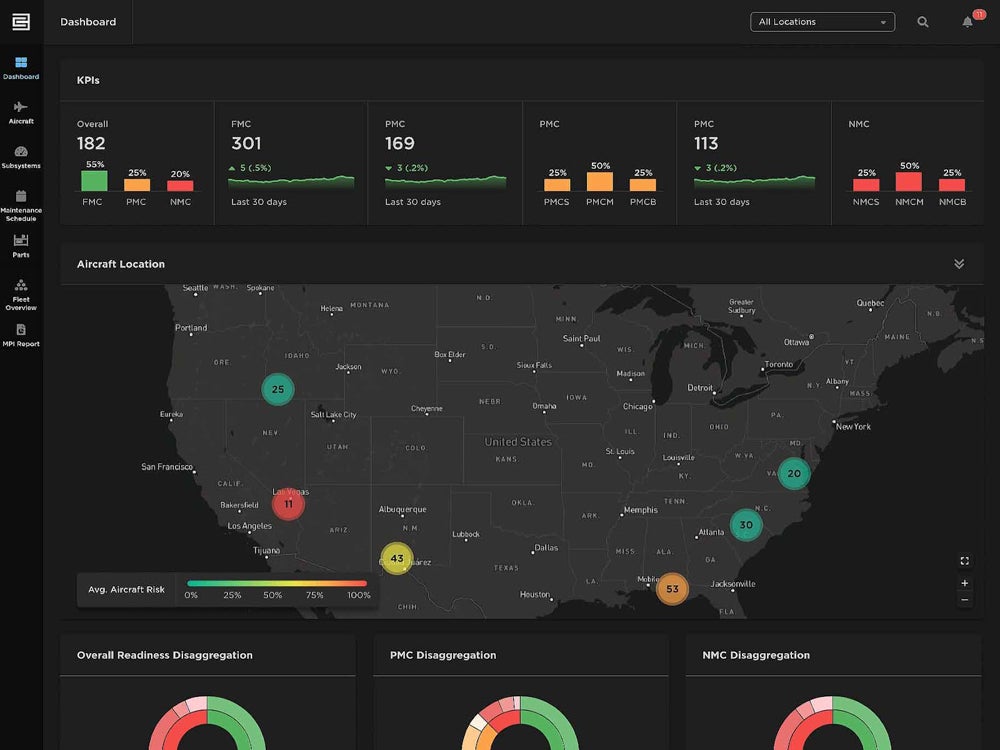The width and height of the screenshot is (1000, 750).
Task: Click the NMCS 25% bar
Action: 866,185
